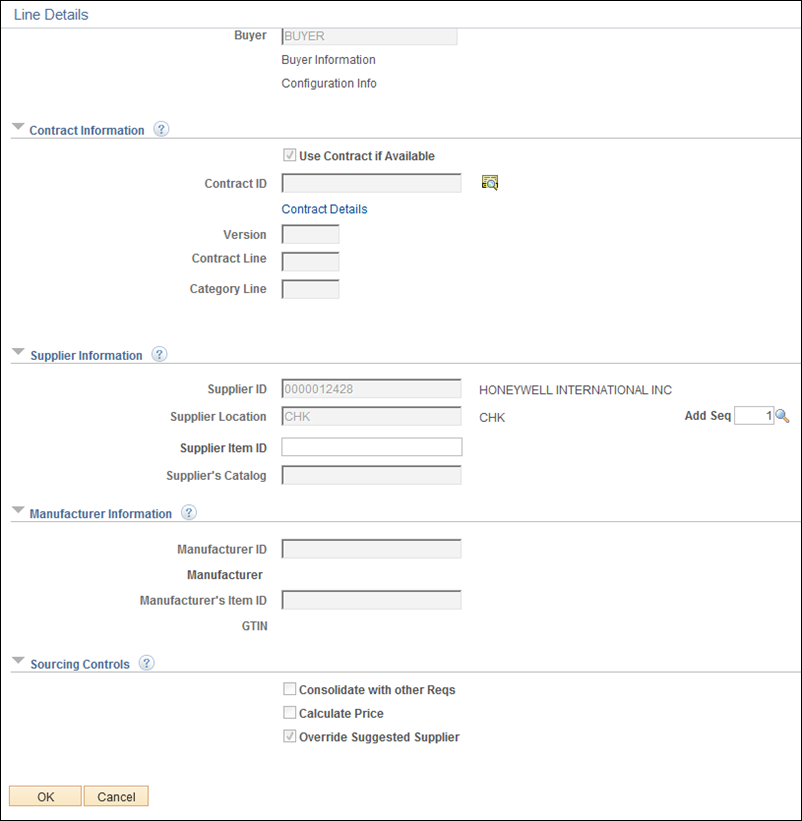Screen dimensions: 802x821
Task: Open help for Supplier Information
Action: click(x=159, y=354)
